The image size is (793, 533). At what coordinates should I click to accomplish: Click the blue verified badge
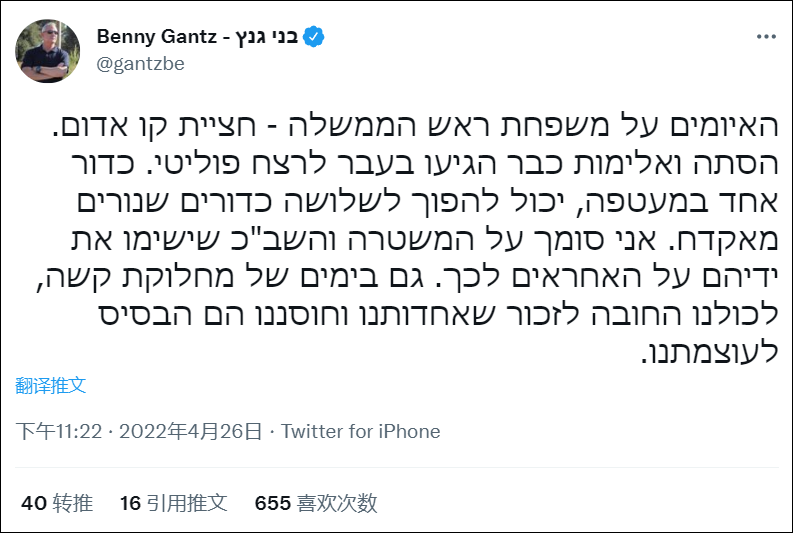[315, 38]
